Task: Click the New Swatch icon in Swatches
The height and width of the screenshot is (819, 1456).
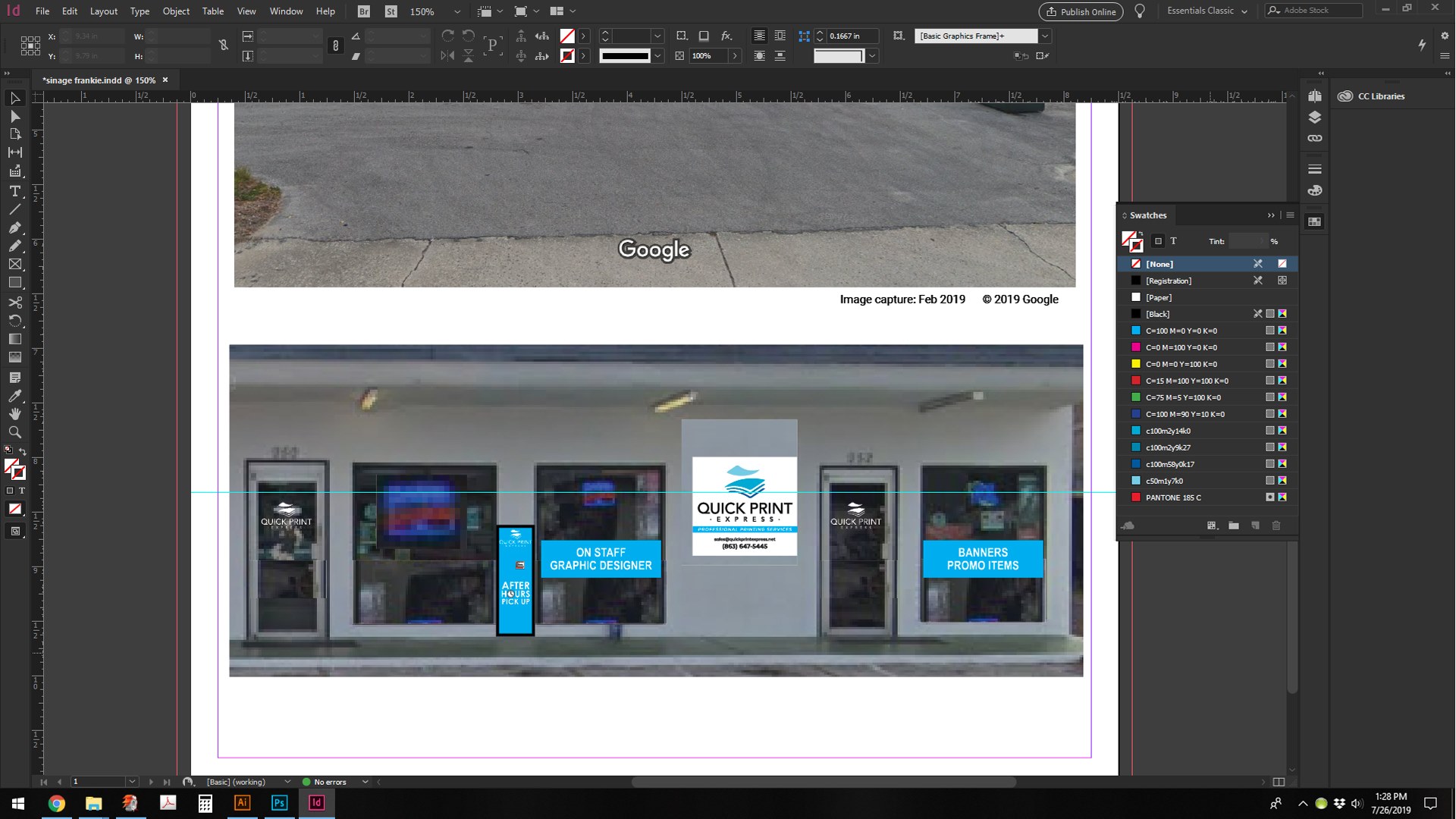Action: click(x=1255, y=526)
